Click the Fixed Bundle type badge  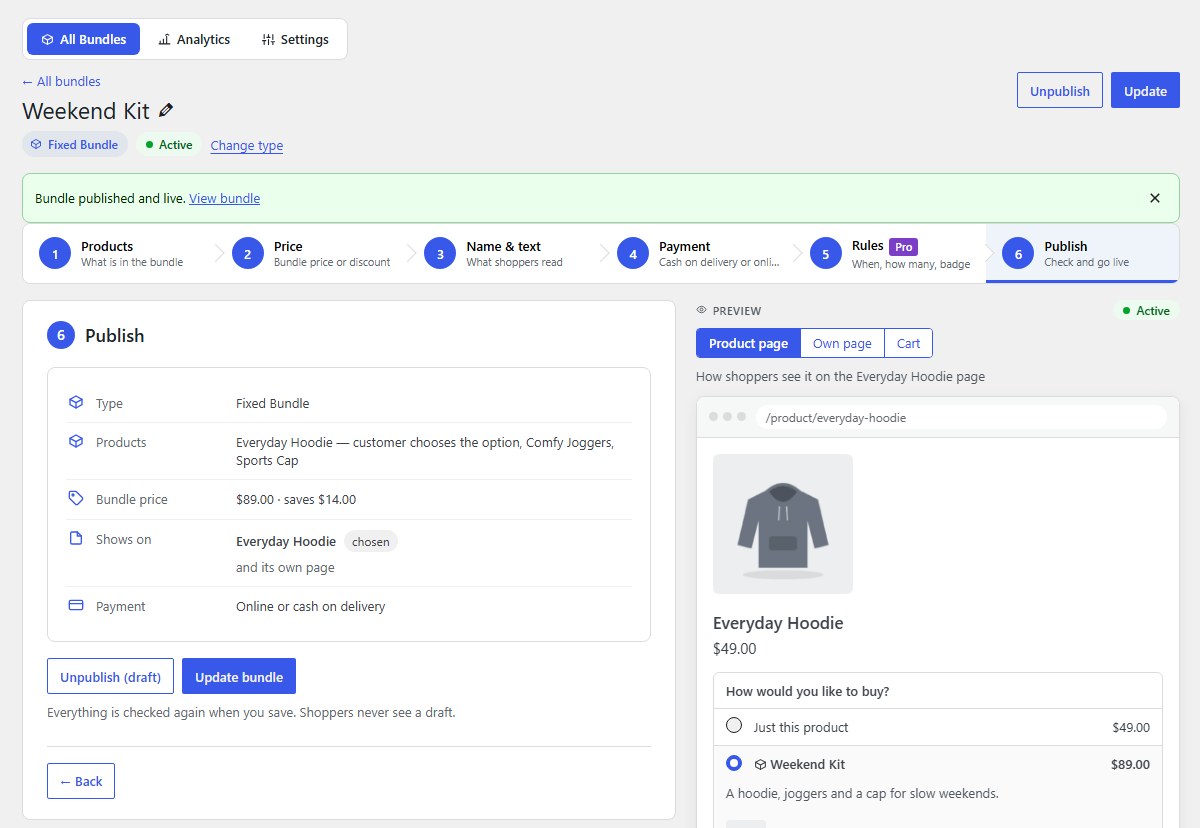click(x=75, y=144)
